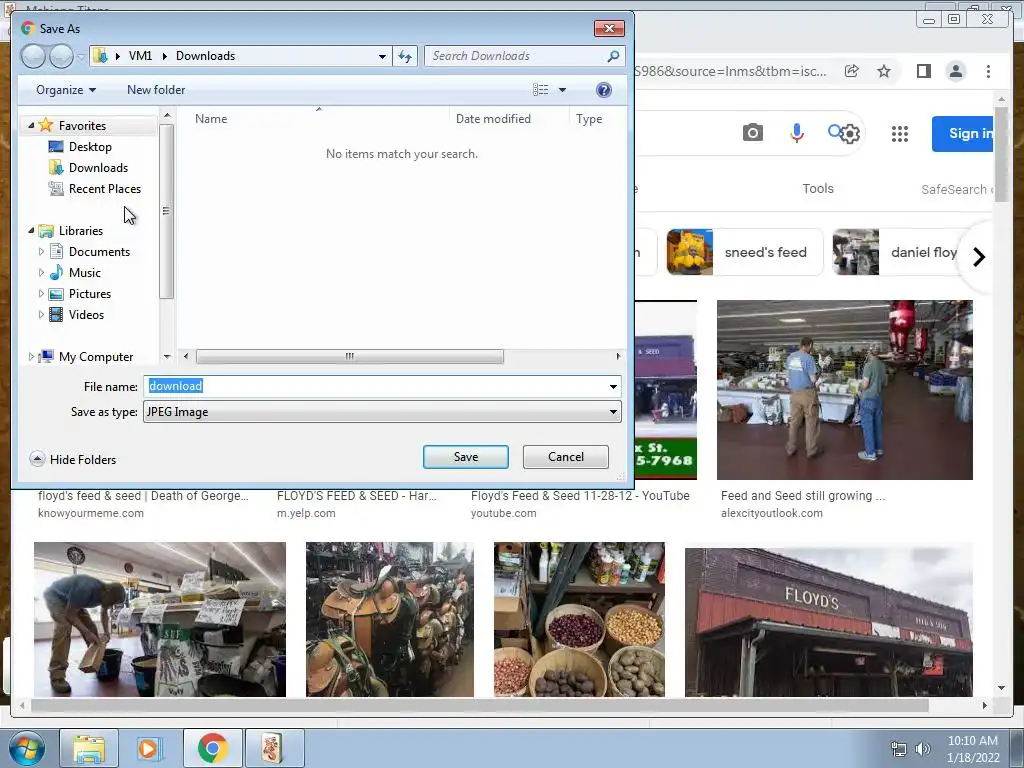Click navigation pane vertical scrollbar
The image size is (1024, 768).
point(167,211)
